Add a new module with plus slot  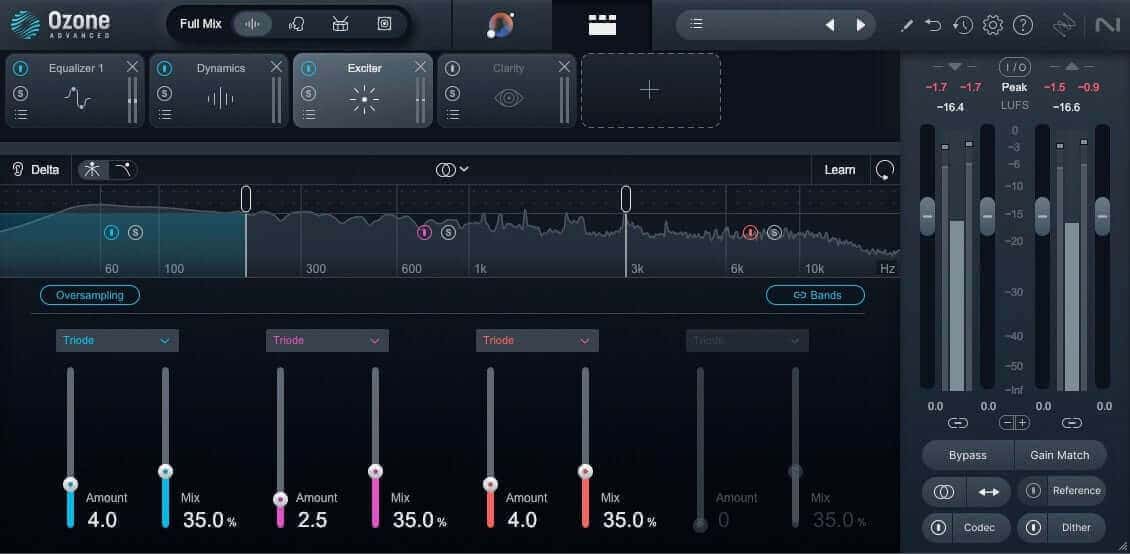tap(651, 90)
